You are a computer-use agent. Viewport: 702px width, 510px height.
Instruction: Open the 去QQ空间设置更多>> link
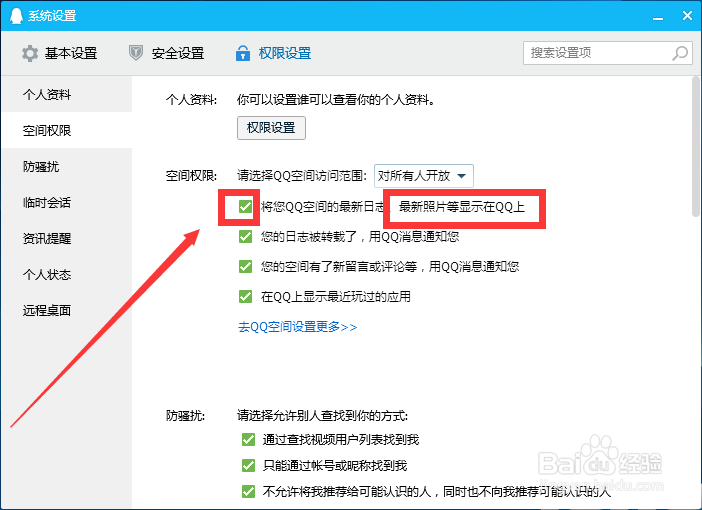pos(297,327)
